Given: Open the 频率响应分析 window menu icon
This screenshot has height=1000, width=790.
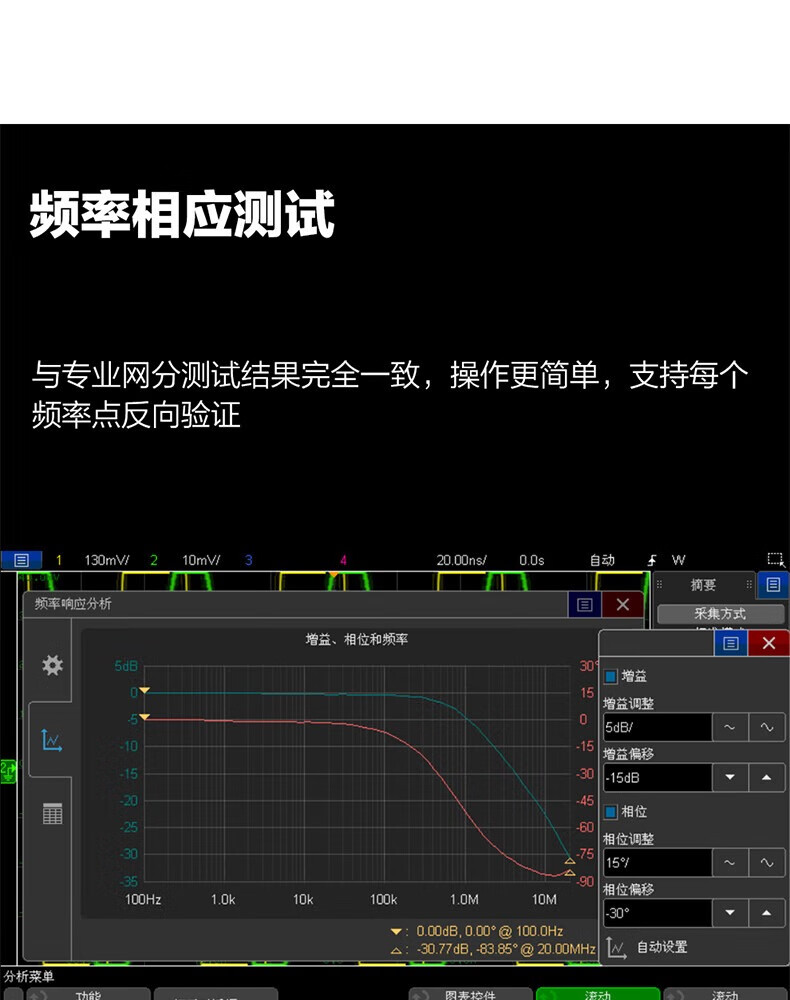Looking at the screenshot, I should (x=585, y=605).
